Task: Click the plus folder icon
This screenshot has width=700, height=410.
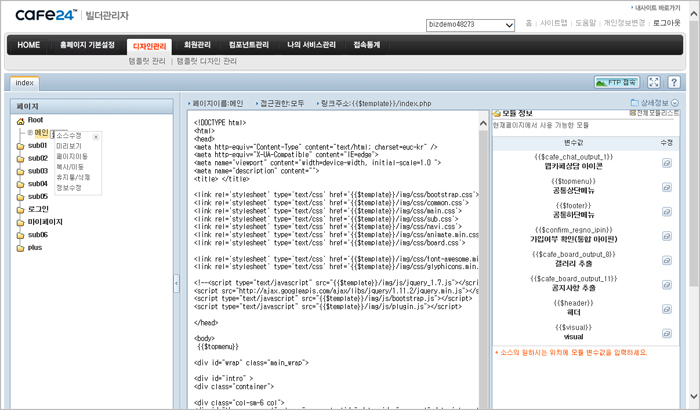Action: [x=20, y=248]
